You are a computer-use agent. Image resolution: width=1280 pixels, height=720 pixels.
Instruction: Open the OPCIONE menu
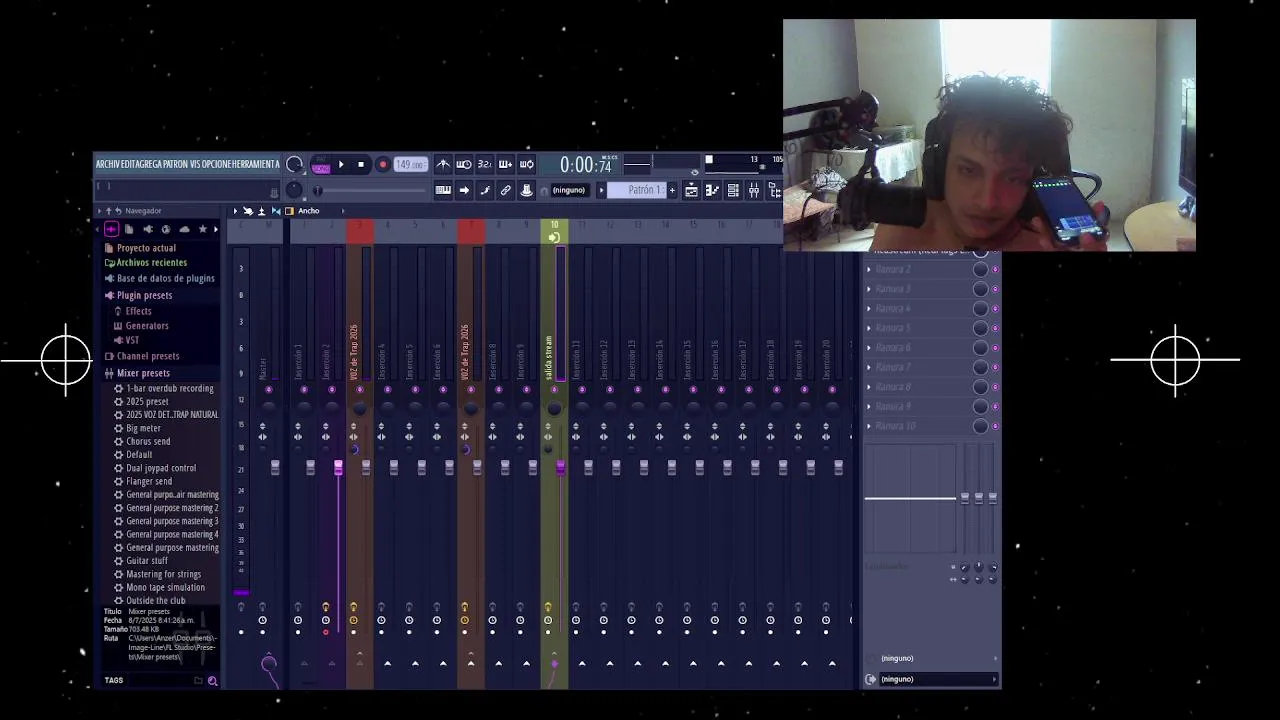[x=216, y=164]
